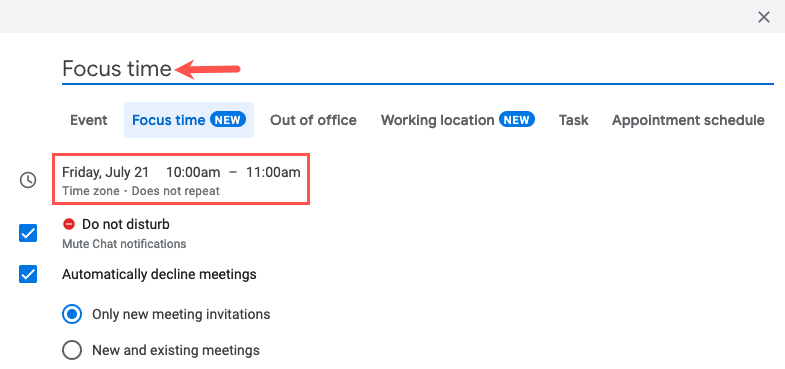
Task: Switch to the Event tab
Action: [x=89, y=120]
